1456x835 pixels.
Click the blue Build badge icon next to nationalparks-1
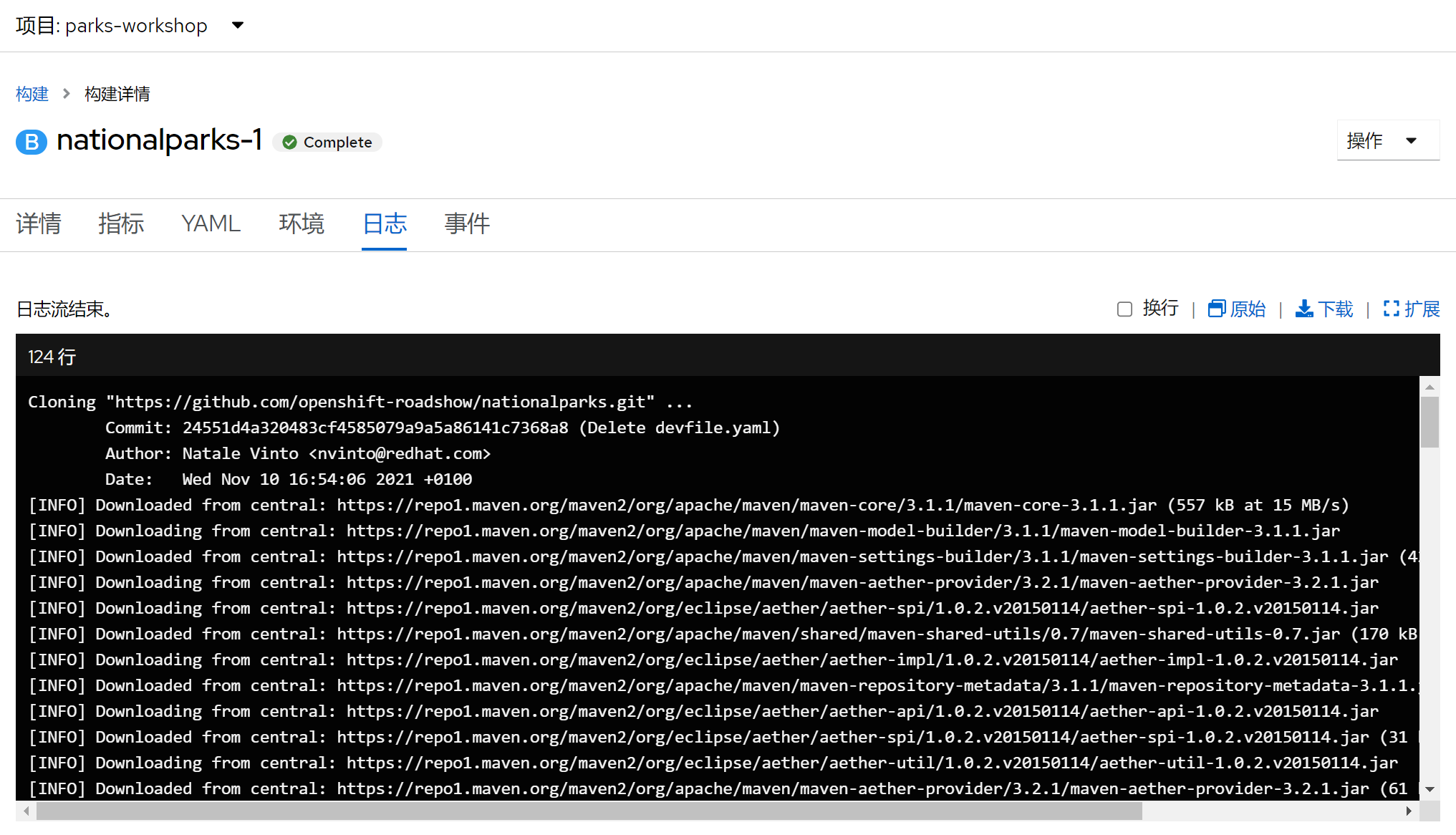[30, 141]
